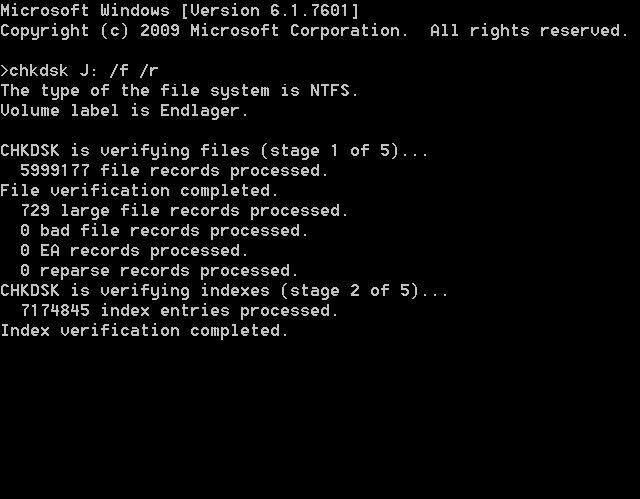Click the 'File verification completed' line
This screenshot has height=499, width=640.
[139, 191]
